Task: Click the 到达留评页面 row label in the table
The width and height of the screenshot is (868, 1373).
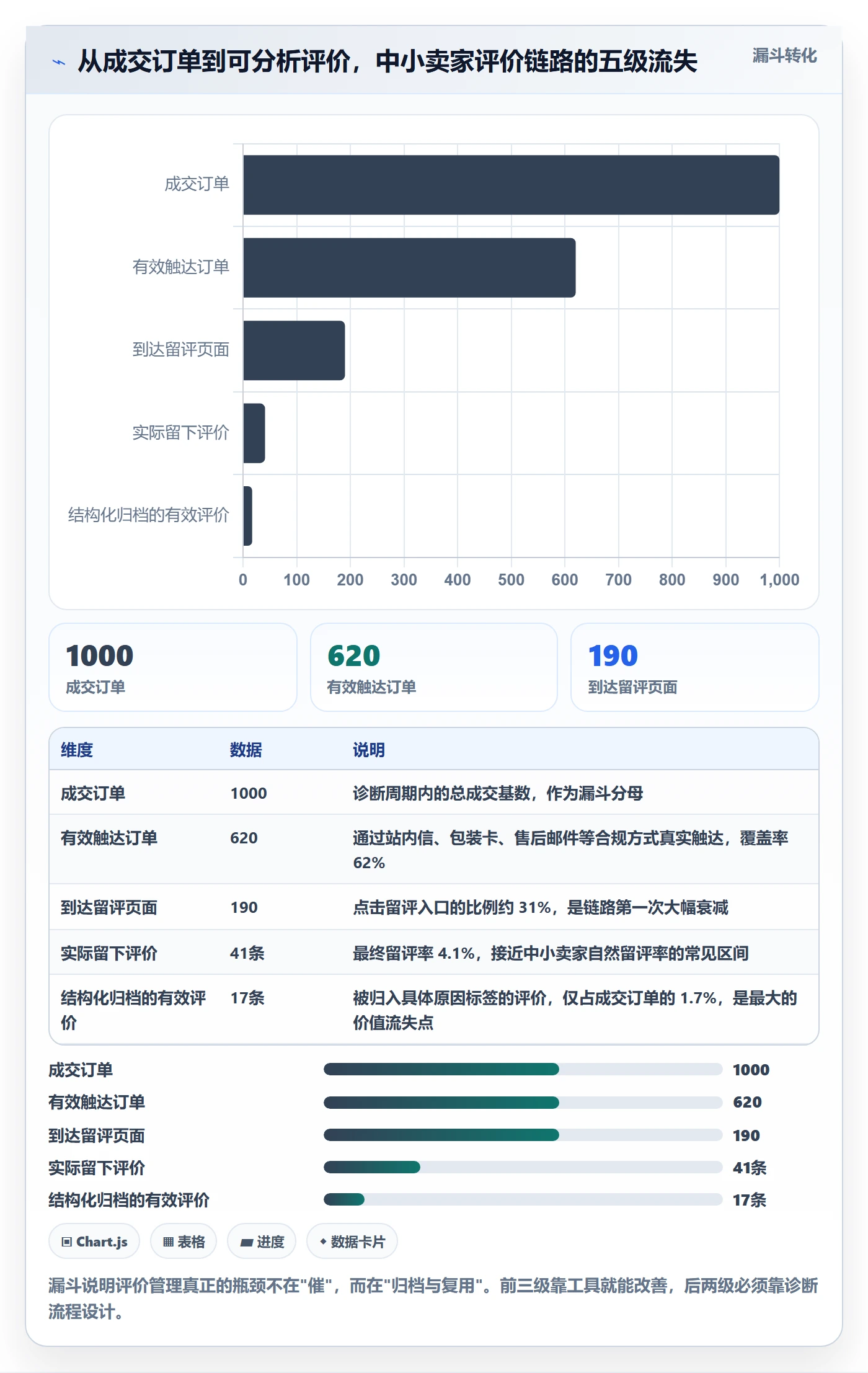Action: pyautogui.click(x=109, y=907)
